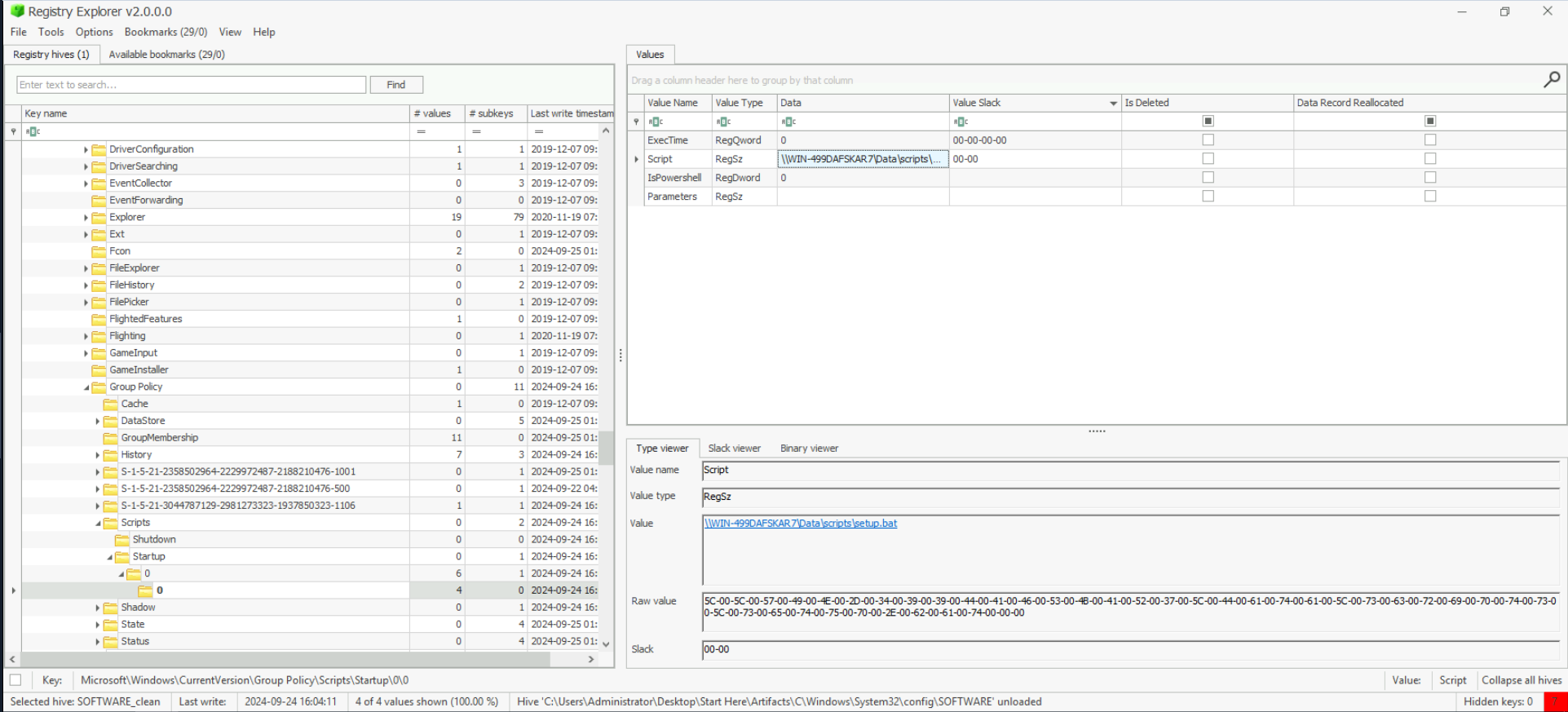Click the magnifier search icon in Values panel
Screen dimensions: 1568x712
(x=1551, y=79)
